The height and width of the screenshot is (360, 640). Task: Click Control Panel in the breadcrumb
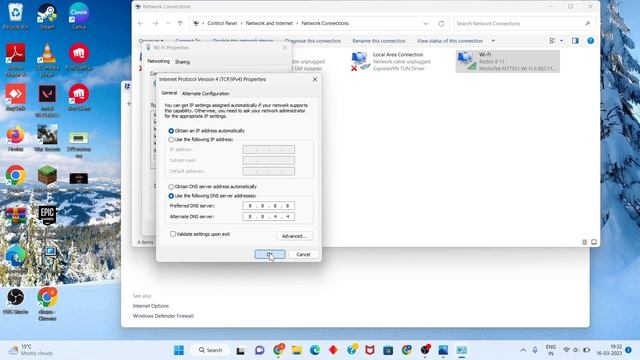pyautogui.click(x=222, y=23)
